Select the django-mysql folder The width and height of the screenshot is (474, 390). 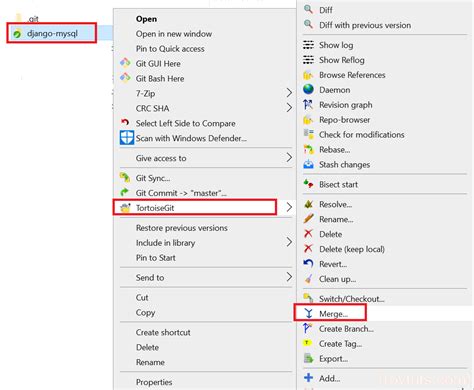(52, 33)
